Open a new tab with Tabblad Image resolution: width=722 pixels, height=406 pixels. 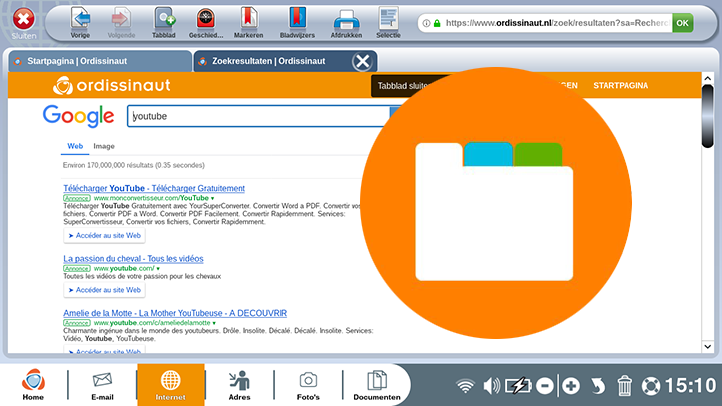coord(164,23)
